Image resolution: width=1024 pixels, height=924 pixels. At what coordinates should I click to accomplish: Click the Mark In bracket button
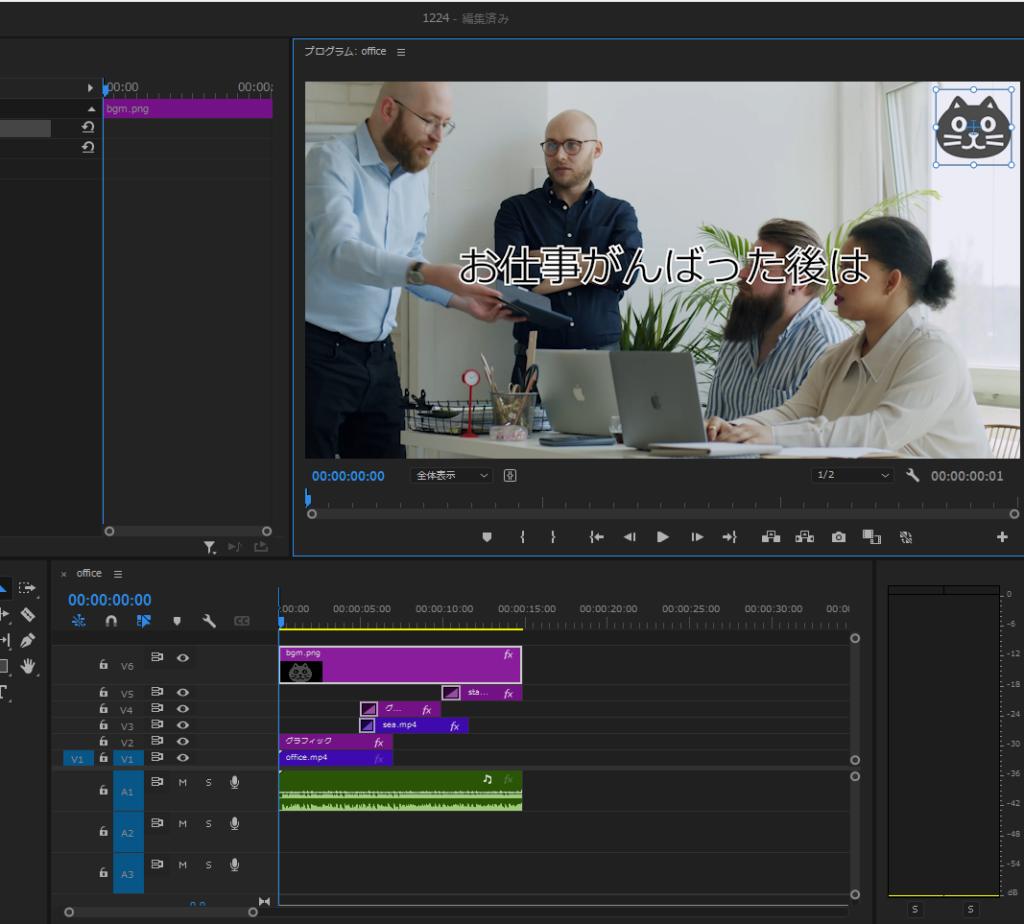pos(522,537)
